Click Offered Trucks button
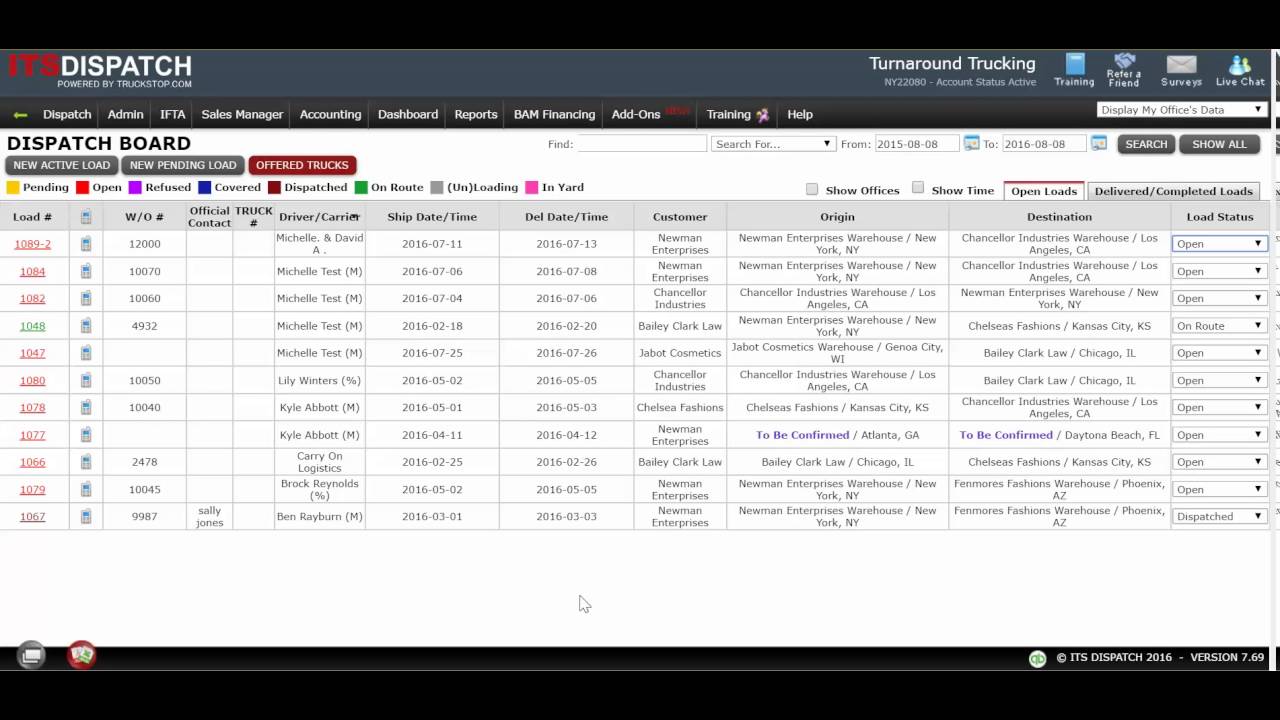 click(x=302, y=165)
